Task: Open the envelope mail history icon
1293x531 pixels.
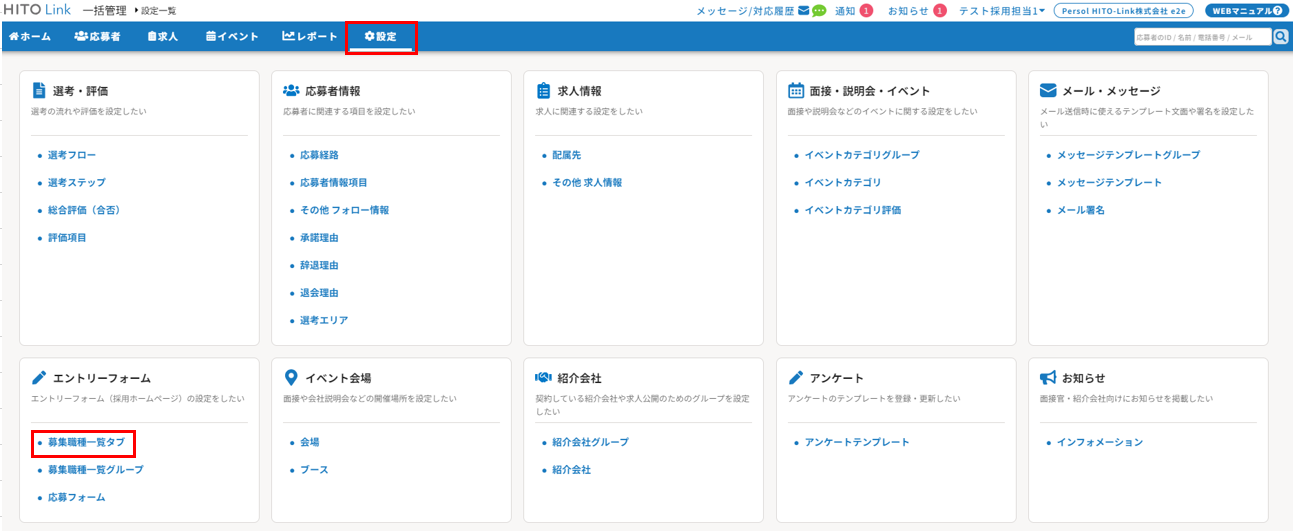Action: point(804,11)
